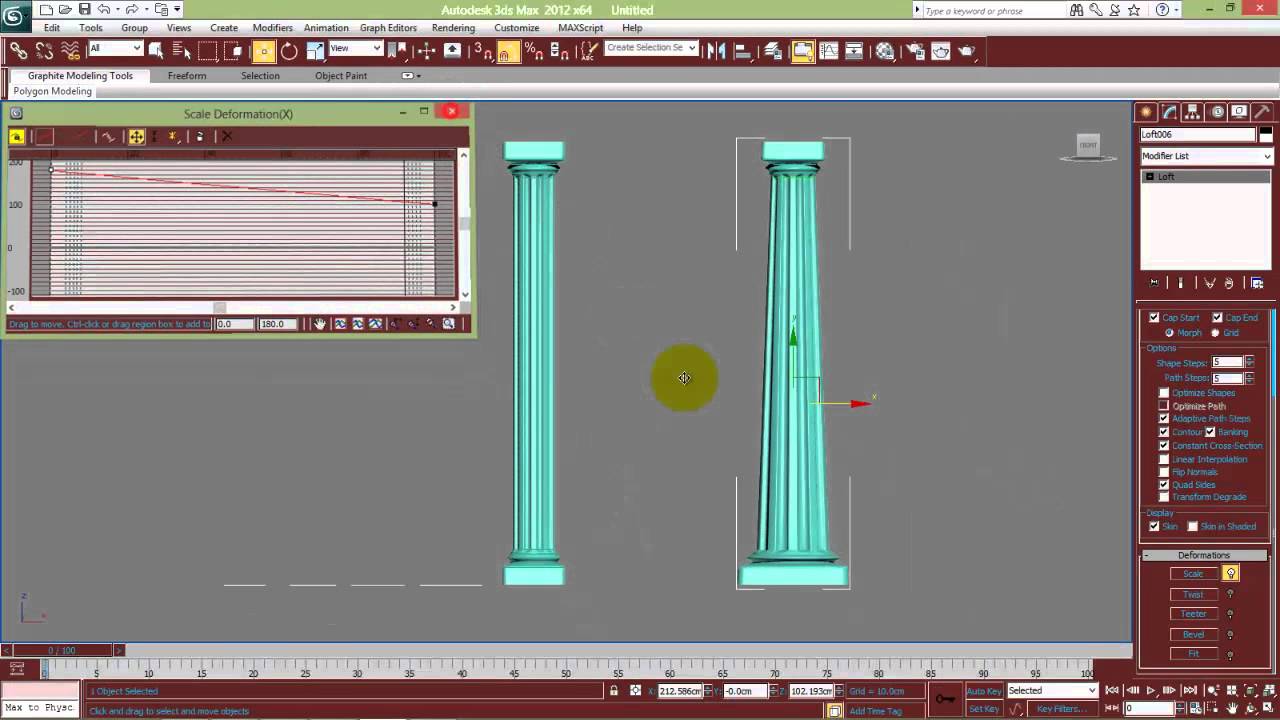Open the Graph Editors menu
This screenshot has width=1280, height=720.
coord(388,28)
